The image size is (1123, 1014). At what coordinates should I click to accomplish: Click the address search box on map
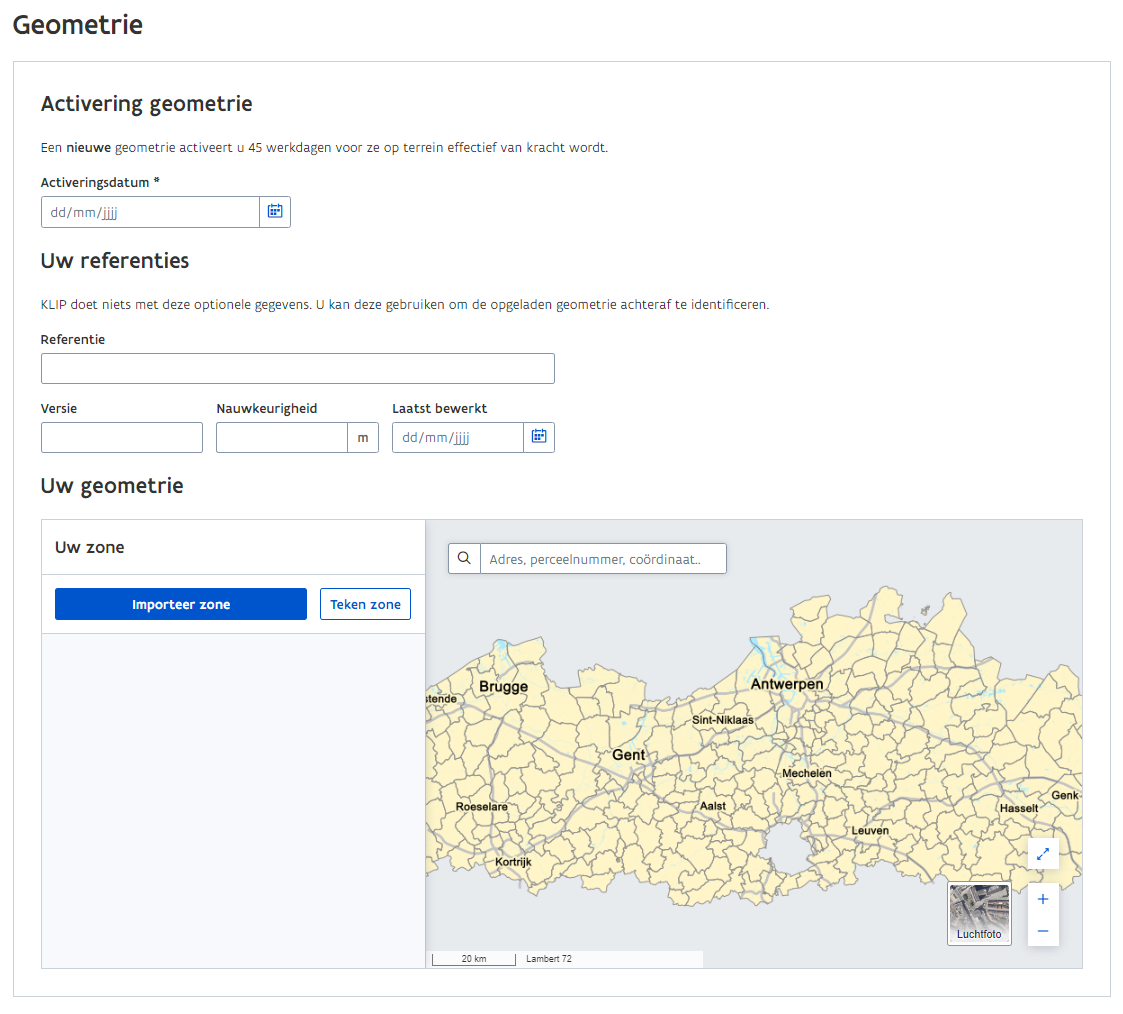(x=603, y=559)
